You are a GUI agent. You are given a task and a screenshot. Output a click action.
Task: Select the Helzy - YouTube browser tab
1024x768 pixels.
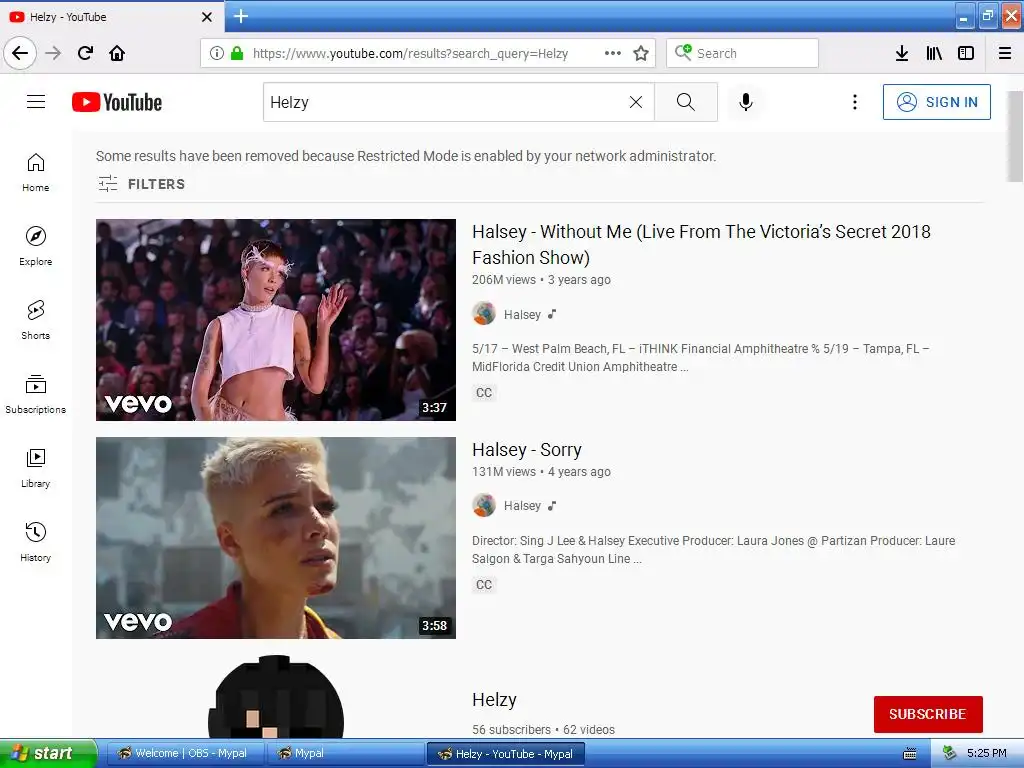(111, 17)
